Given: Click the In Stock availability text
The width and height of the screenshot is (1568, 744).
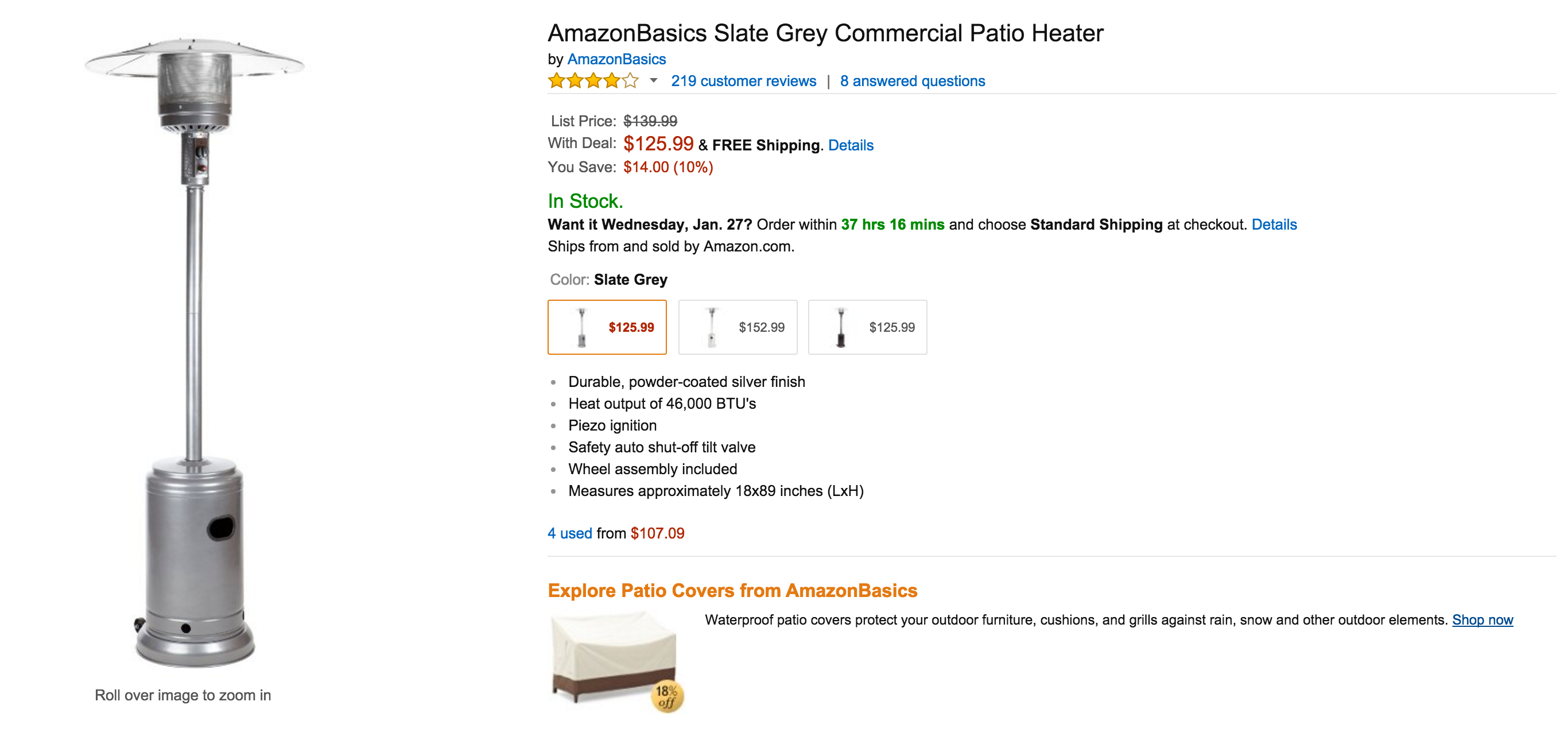Looking at the screenshot, I should pos(585,201).
